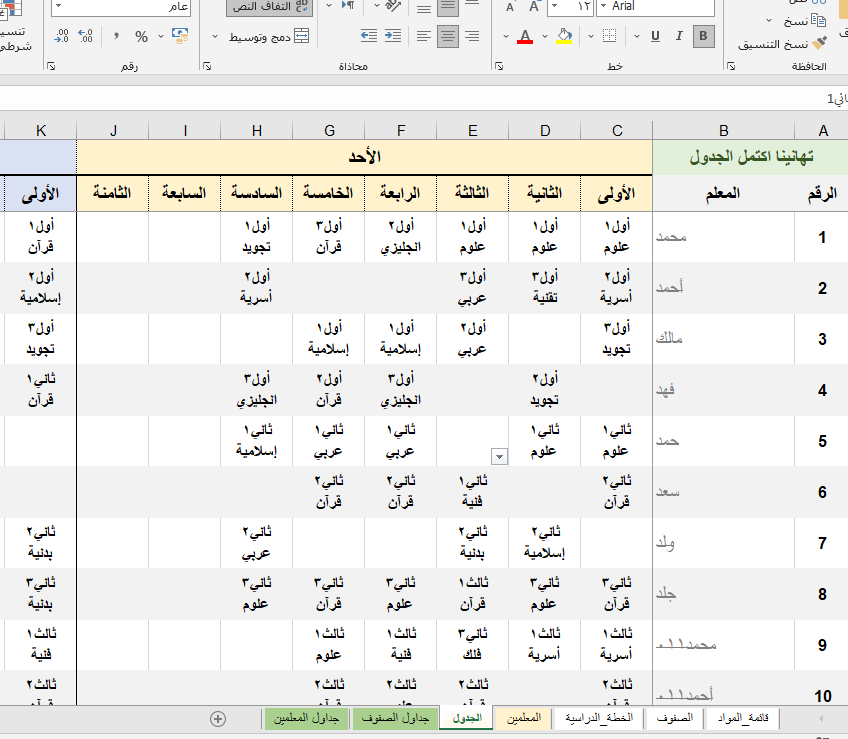Click the تهانينا اكتمل الجدول cell
The image size is (848, 739).
pyautogui.click(x=751, y=157)
